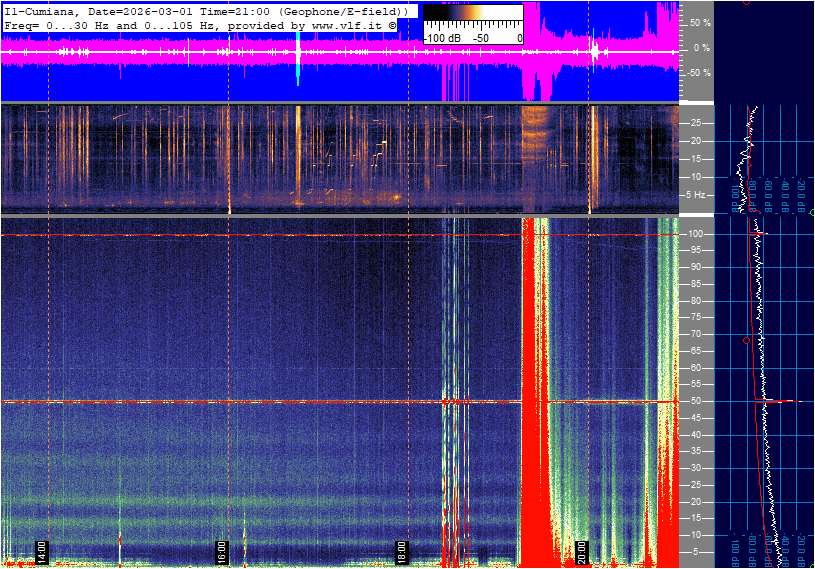Screen dimensions: 815x569
Task: Click the cyan spike in the waveform
Action: 298,58
